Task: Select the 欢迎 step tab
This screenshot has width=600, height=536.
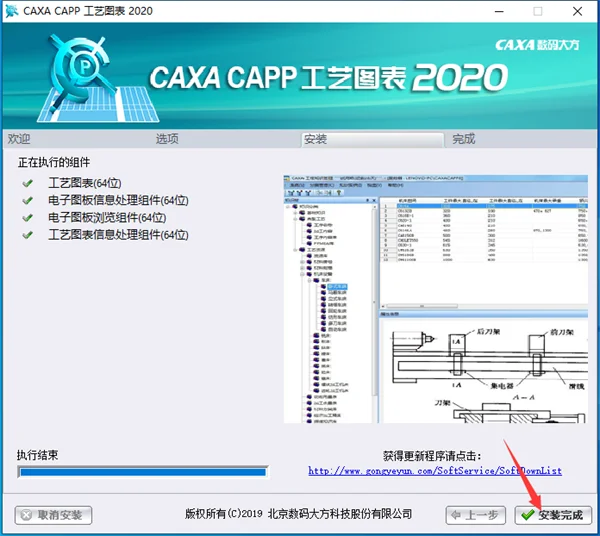Action: point(19,139)
